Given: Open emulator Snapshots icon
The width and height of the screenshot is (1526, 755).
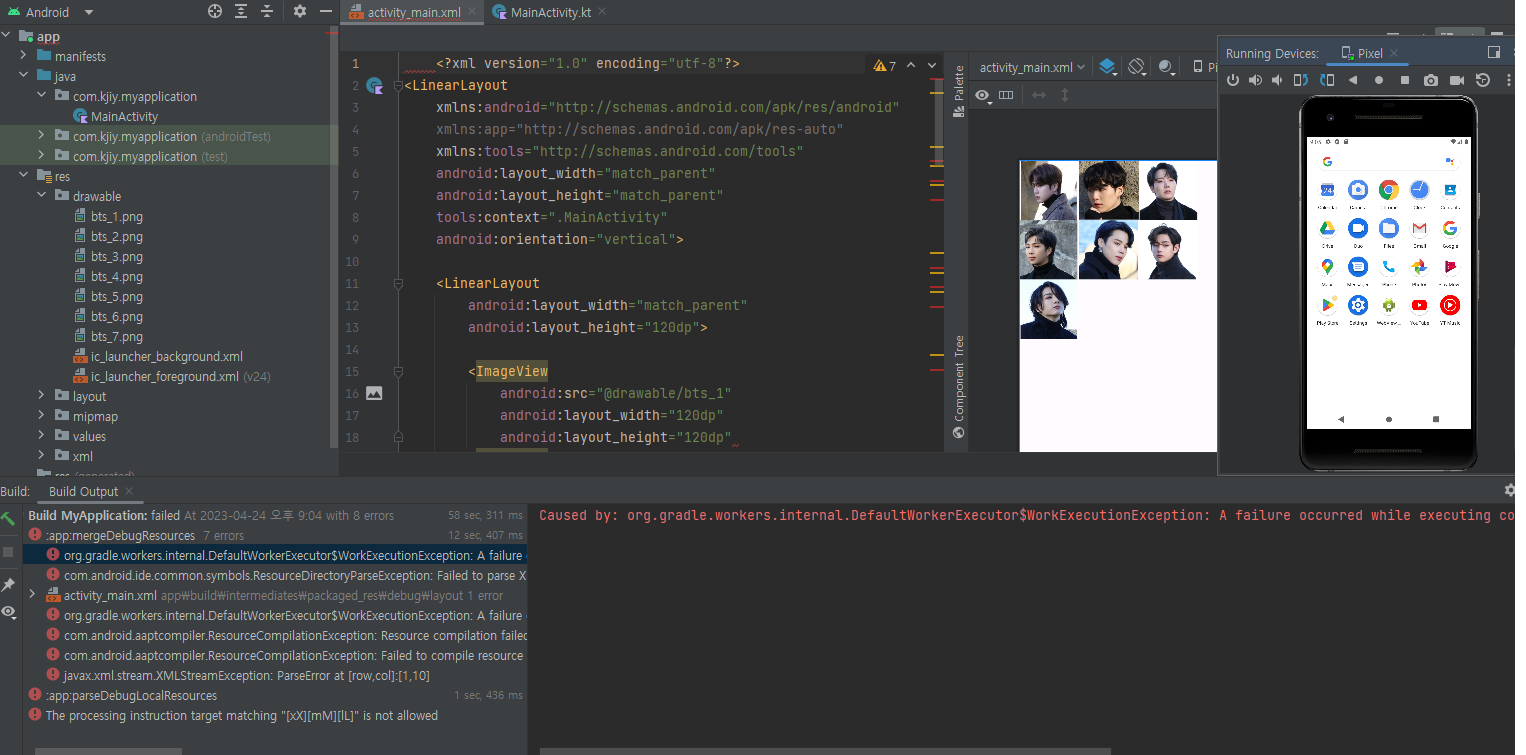Looking at the screenshot, I should pos(1483,80).
